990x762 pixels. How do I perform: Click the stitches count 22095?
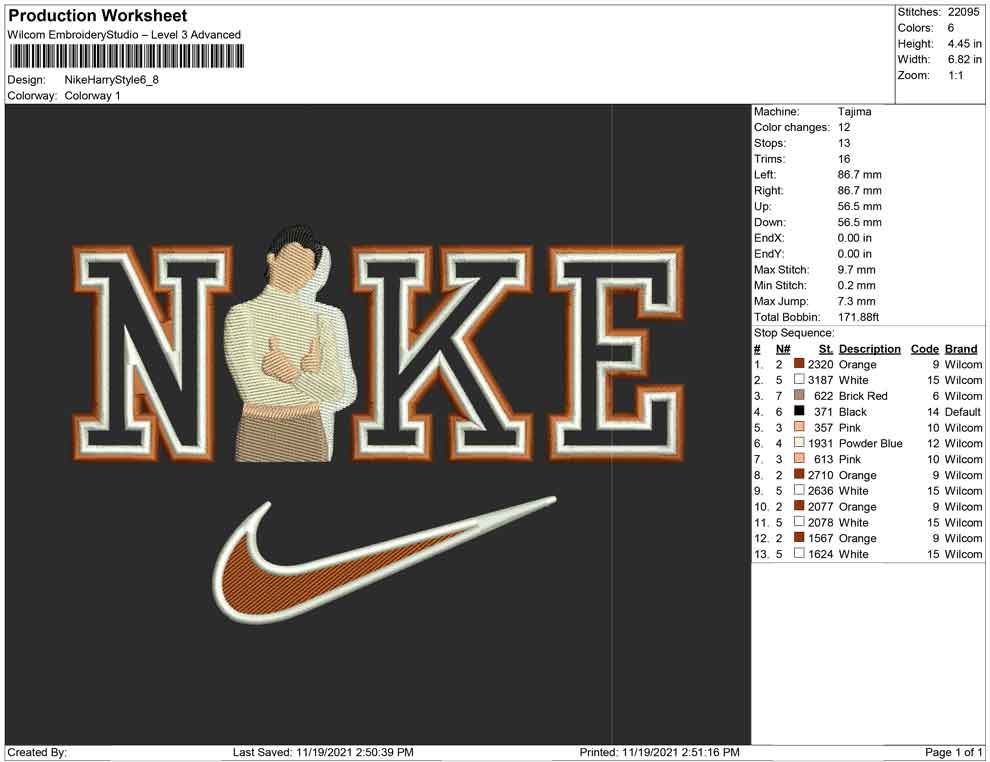(963, 12)
